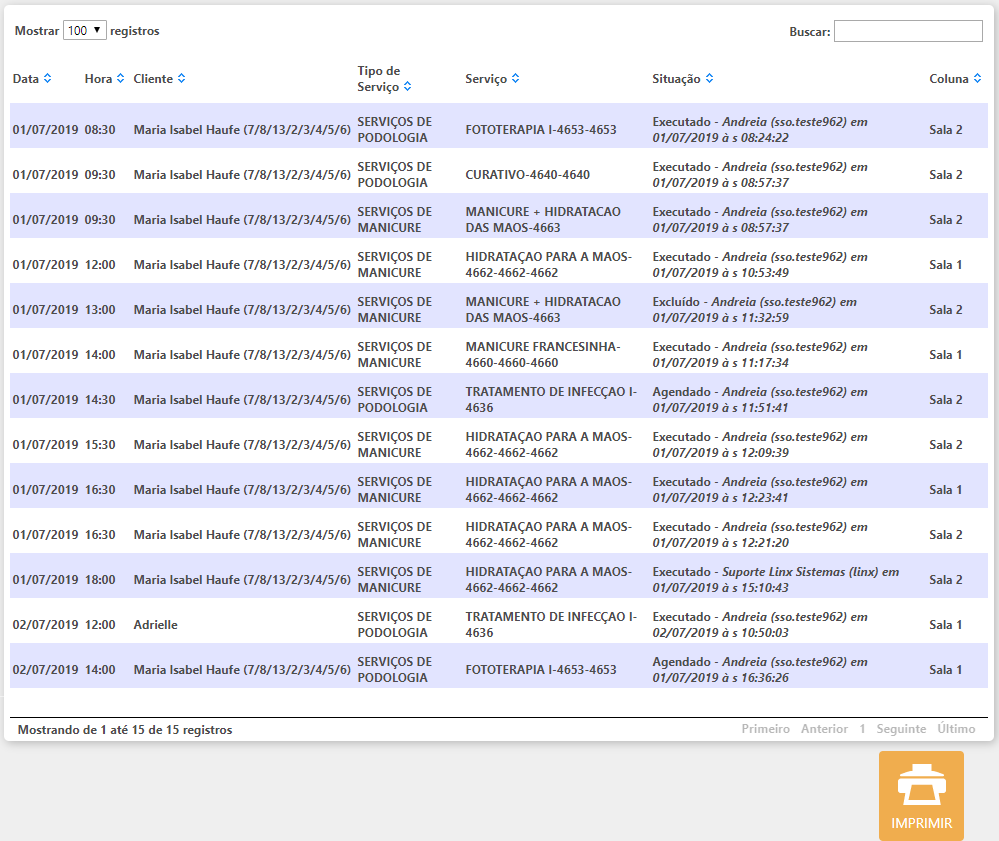
Task: Click Executado status at 12:21:20
Action: (759, 535)
